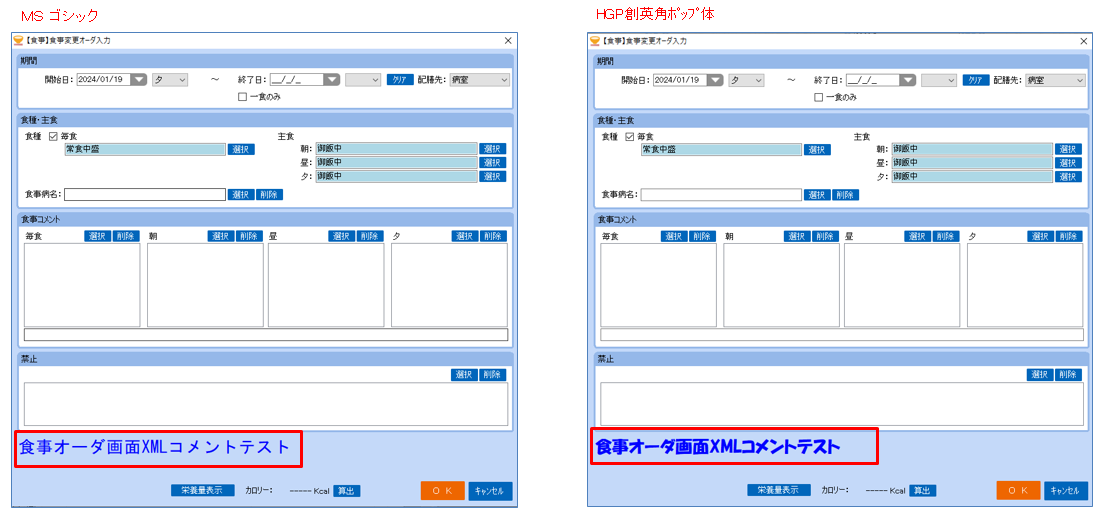The height and width of the screenshot is (523, 1119).
Task: Click キャンセル in MS ゴシック window
Action: point(490,490)
